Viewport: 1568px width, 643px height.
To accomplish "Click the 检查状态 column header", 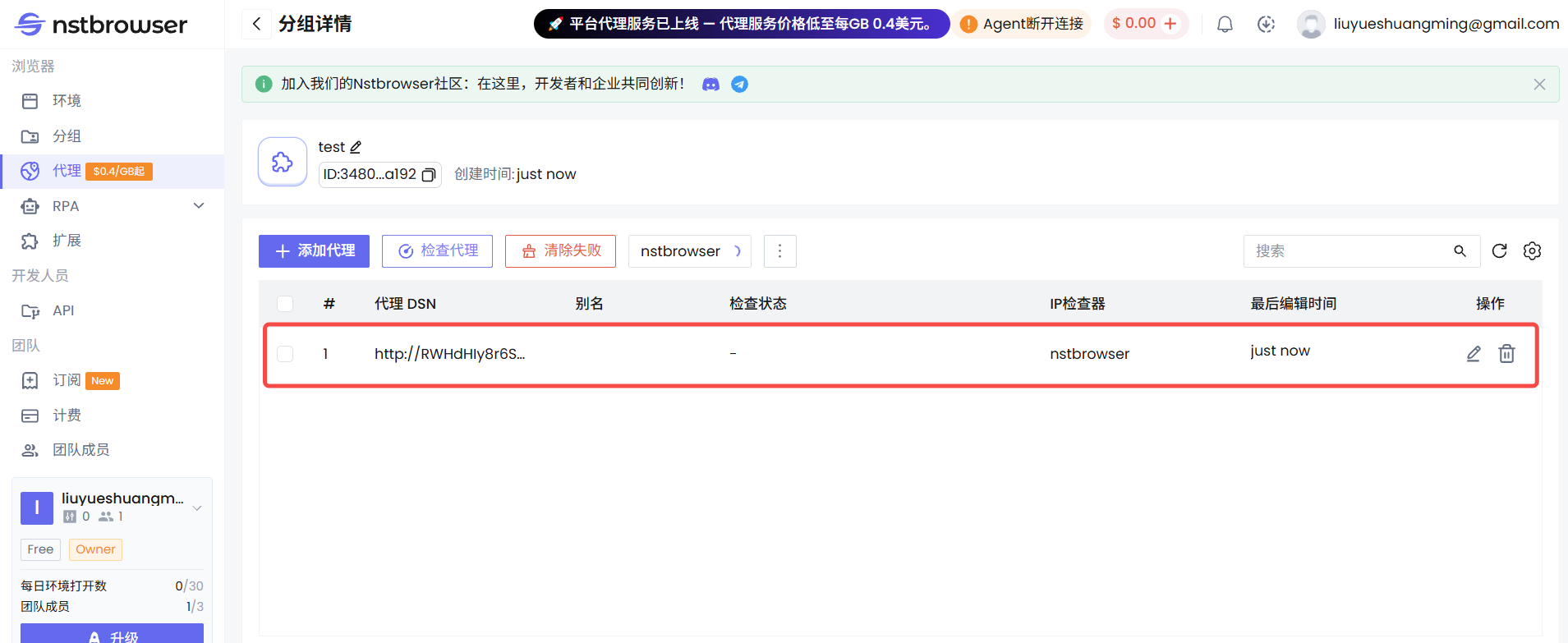I will (757, 304).
